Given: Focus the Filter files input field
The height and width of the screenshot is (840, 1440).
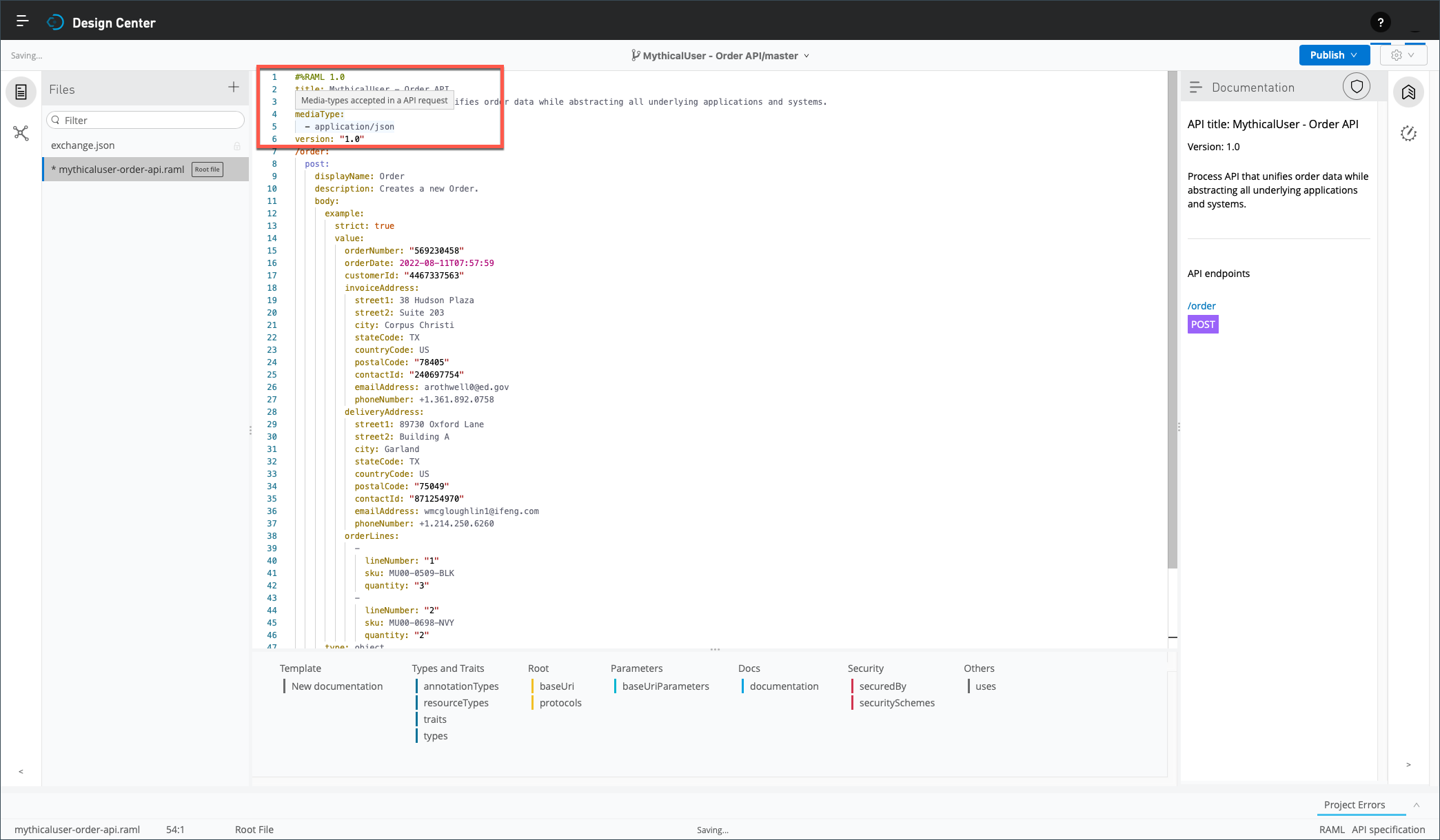Looking at the screenshot, I should (x=145, y=120).
